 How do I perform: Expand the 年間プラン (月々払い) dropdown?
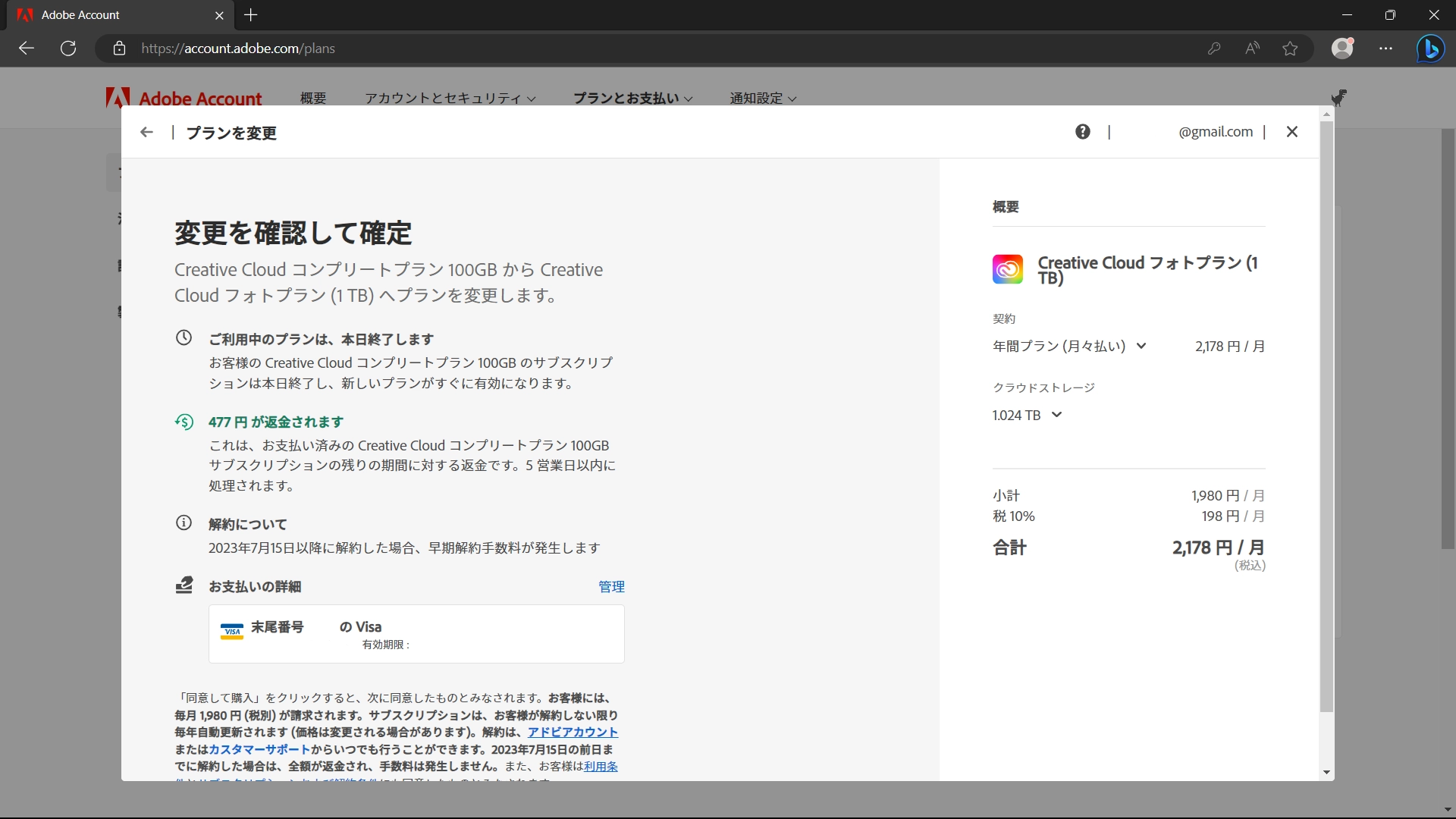[1141, 346]
